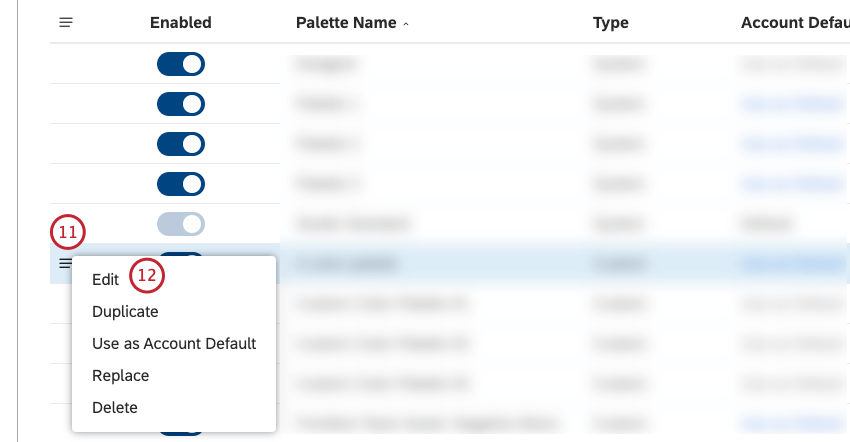Select the first row's blurred palette name
Screen dimensions: 850x442
click(327, 64)
